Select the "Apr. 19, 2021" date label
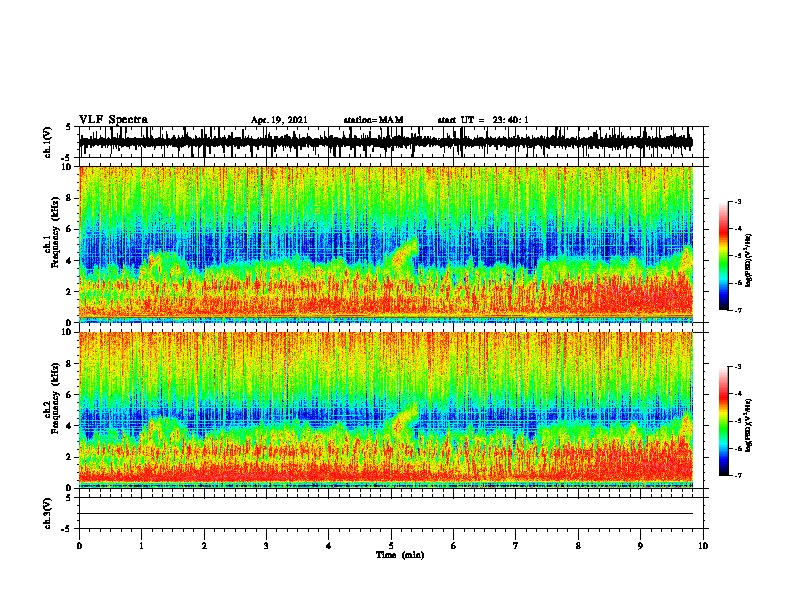The image size is (792, 612). tap(279, 120)
